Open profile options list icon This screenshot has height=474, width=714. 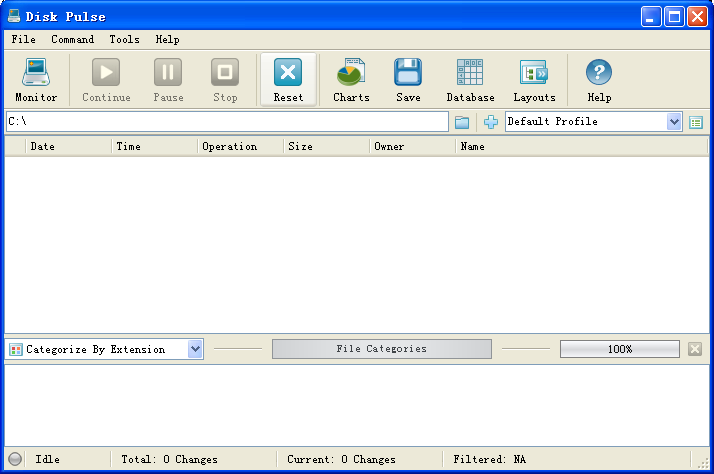(696, 122)
